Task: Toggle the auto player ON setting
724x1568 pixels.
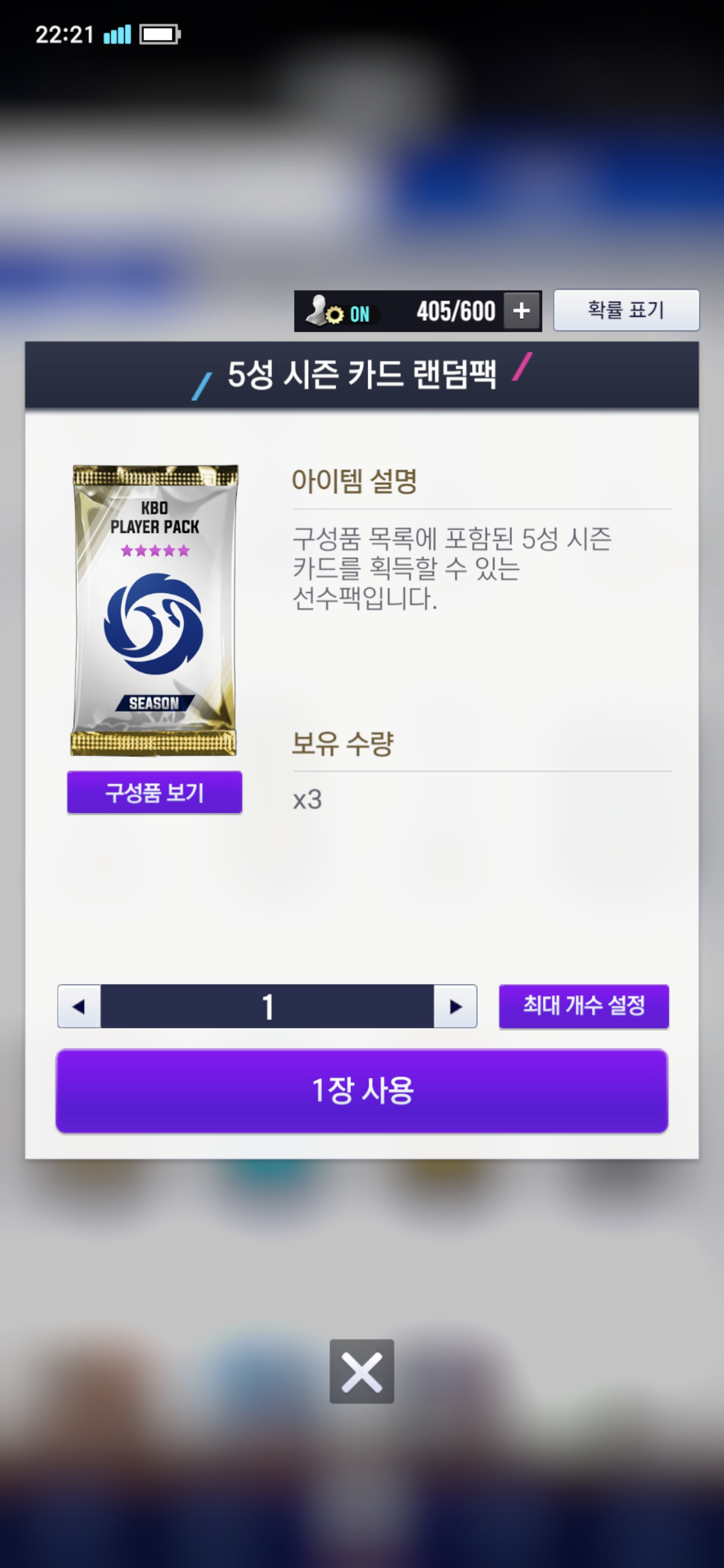Action: [x=358, y=314]
